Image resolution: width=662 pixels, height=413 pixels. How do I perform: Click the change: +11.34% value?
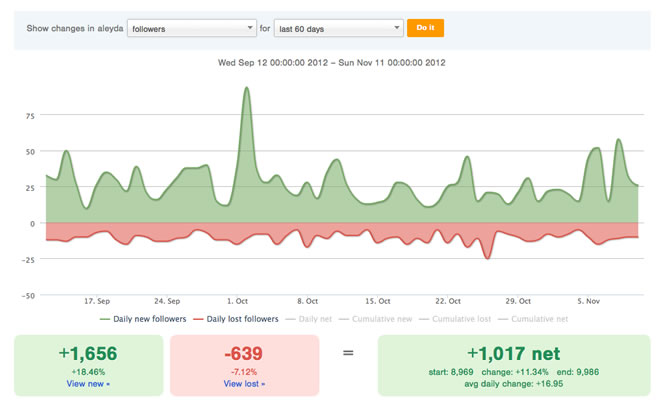(x=515, y=372)
